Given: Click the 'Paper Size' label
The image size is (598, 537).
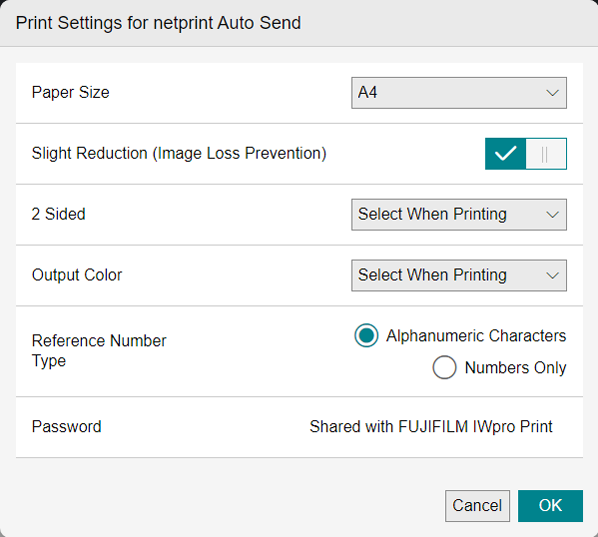Looking at the screenshot, I should [x=71, y=92].
